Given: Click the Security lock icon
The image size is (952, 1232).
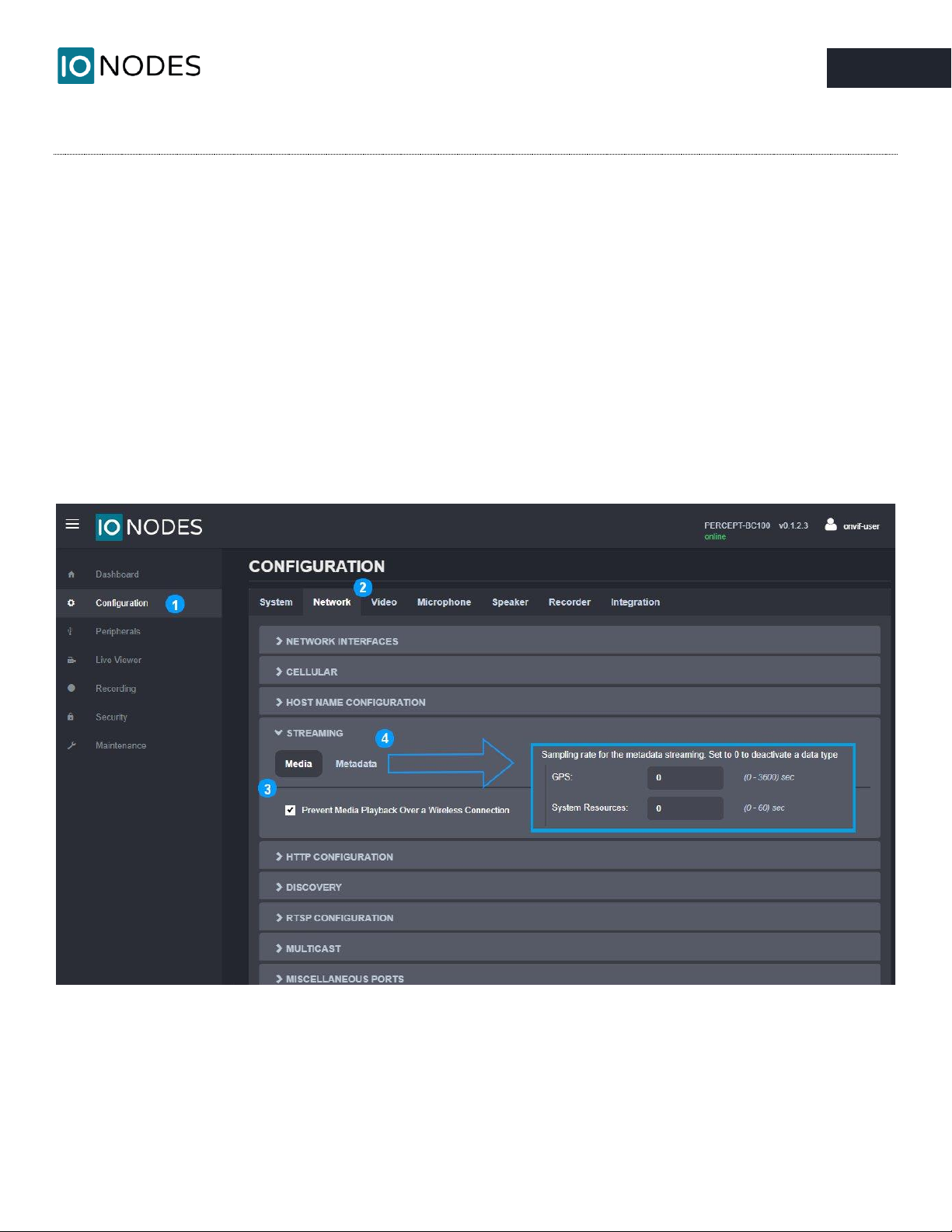Looking at the screenshot, I should coord(71,717).
